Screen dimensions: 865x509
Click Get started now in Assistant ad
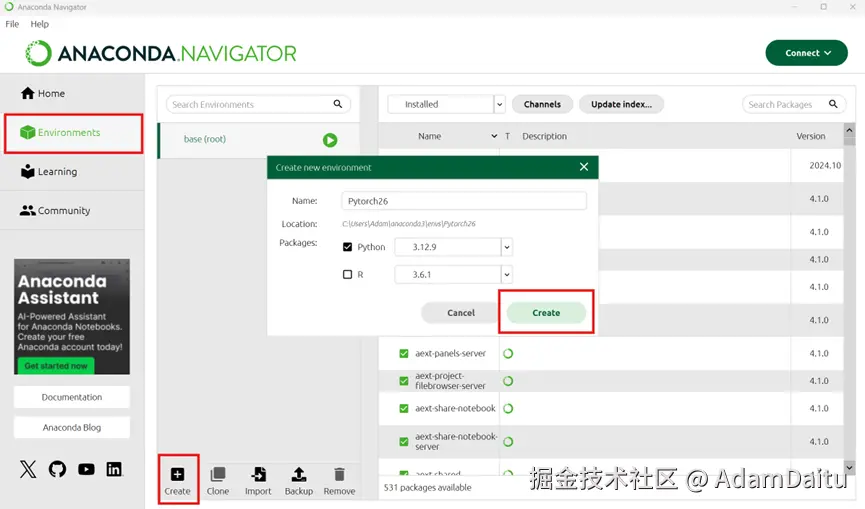(x=56, y=366)
